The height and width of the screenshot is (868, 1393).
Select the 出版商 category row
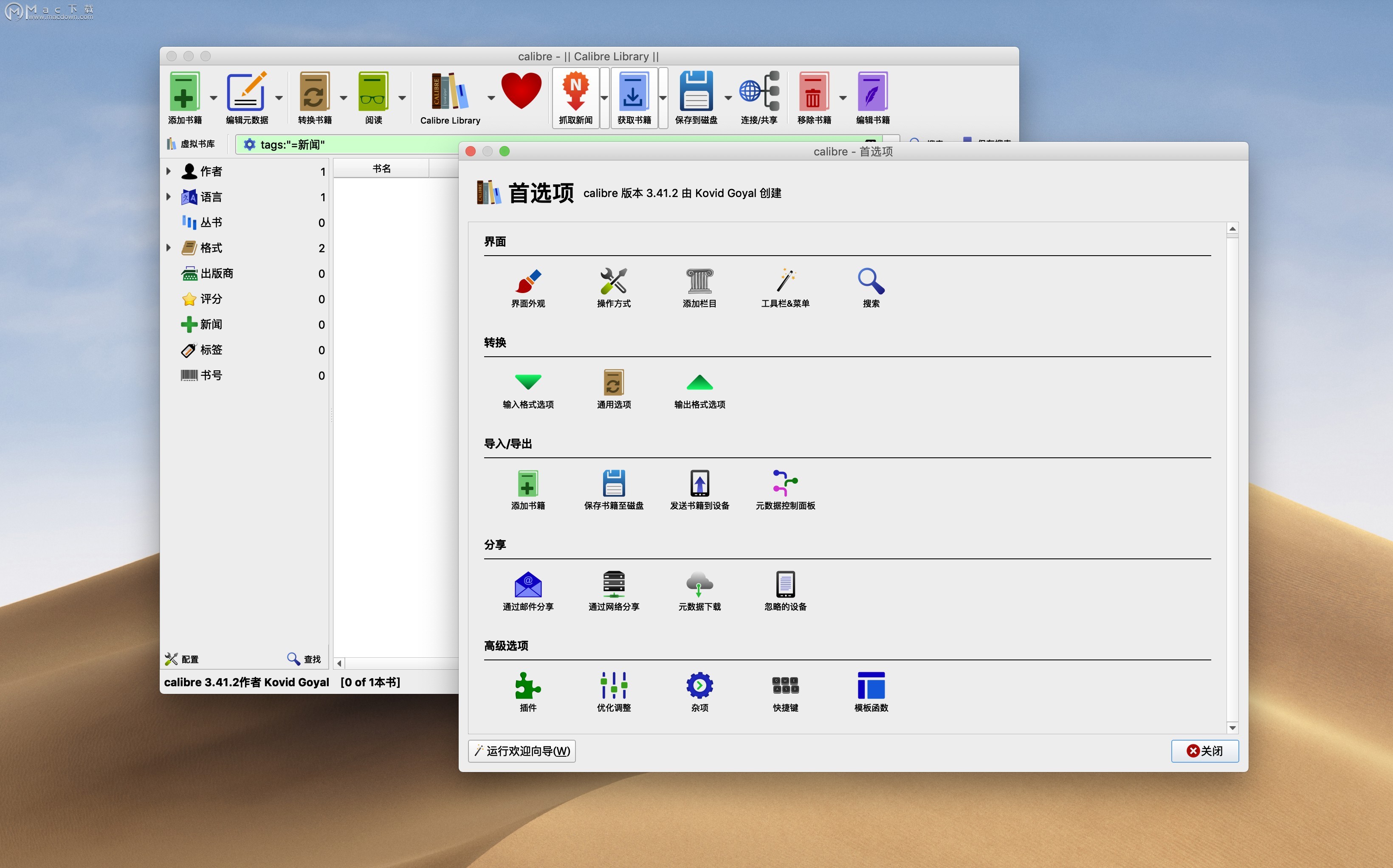coord(245,273)
